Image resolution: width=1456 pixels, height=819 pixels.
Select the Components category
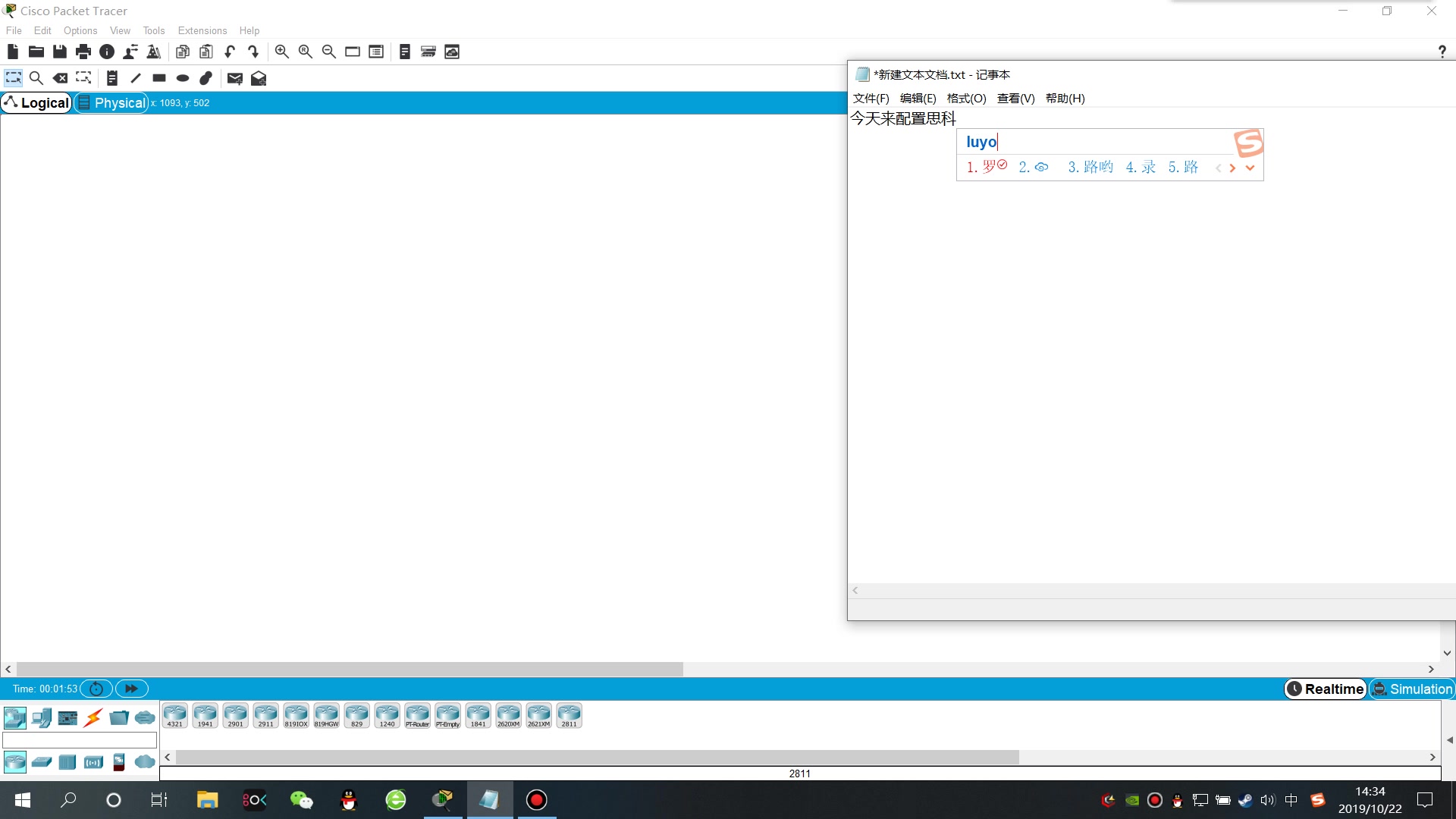point(67,717)
